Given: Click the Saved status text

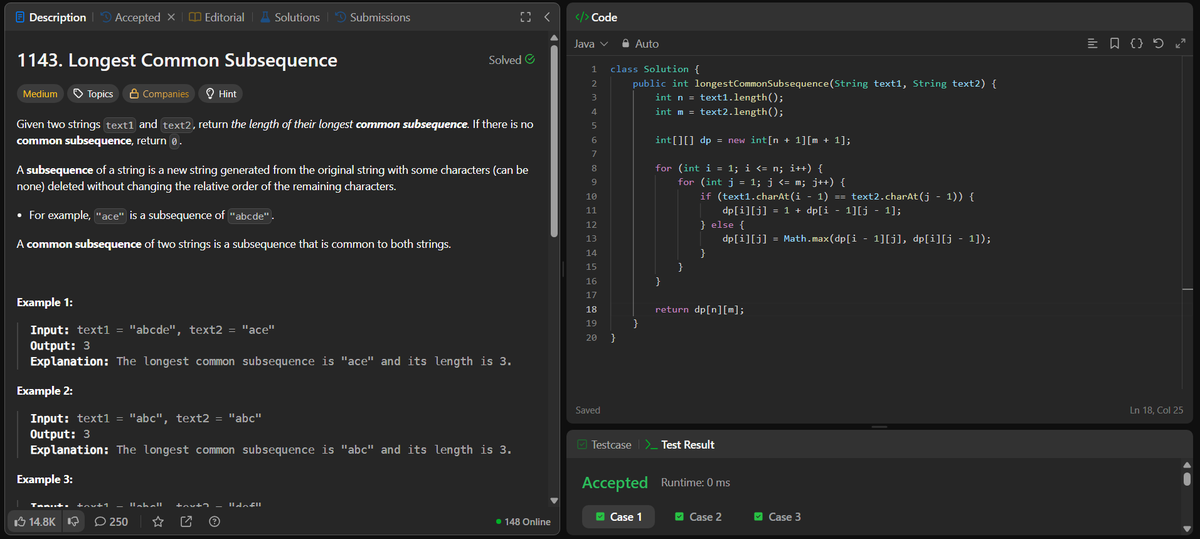Looking at the screenshot, I should coord(588,410).
